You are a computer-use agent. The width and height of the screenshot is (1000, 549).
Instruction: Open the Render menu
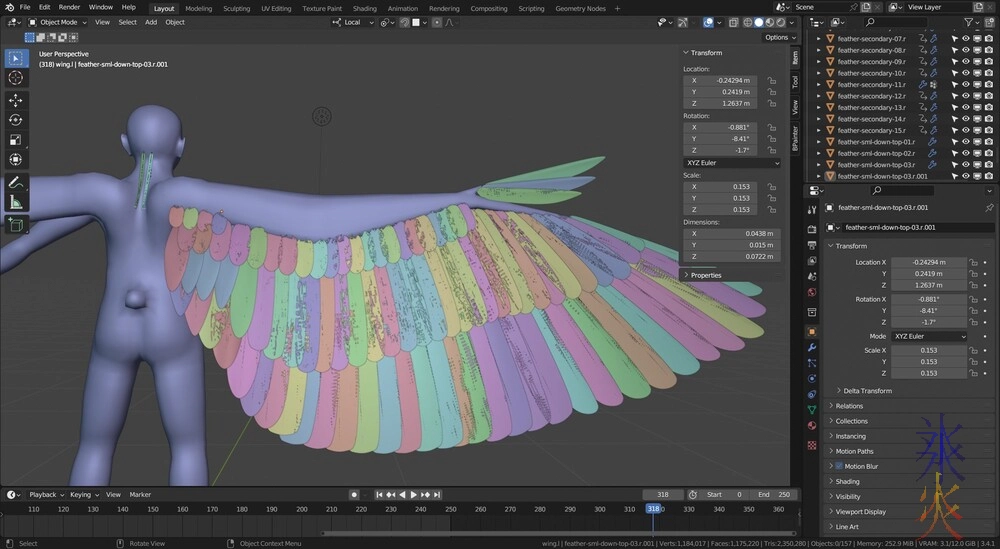[x=69, y=7]
